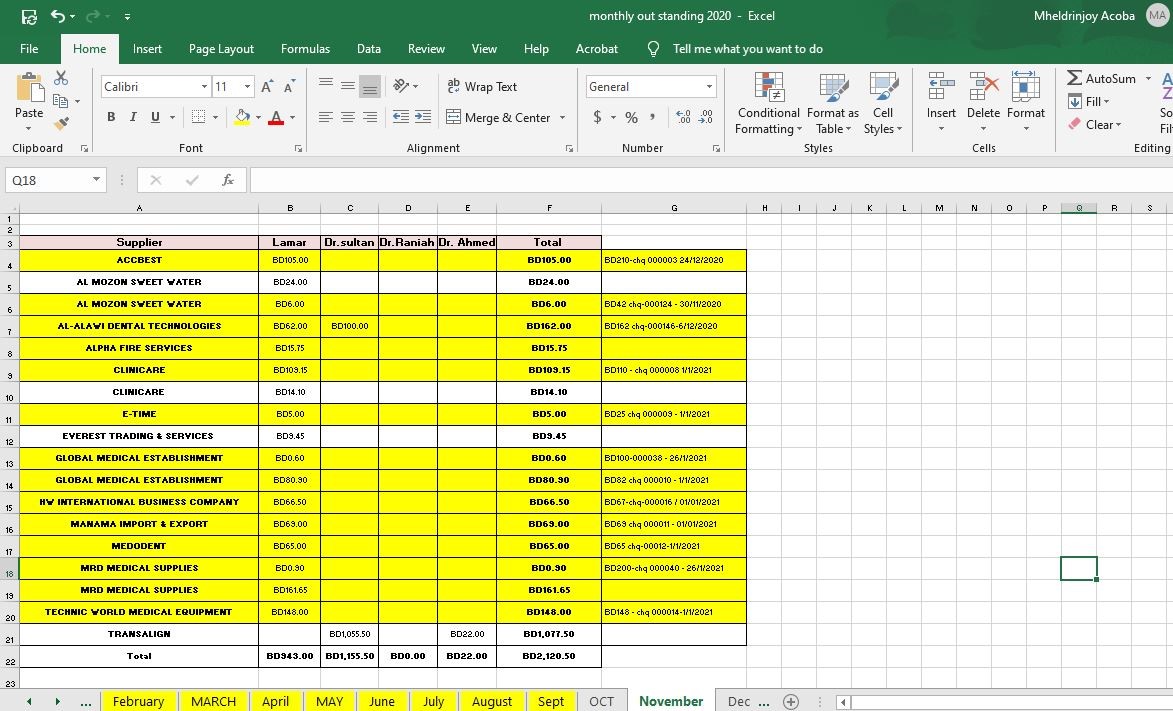The image size is (1173, 711).
Task: Expand the Name Box dropdown arrow
Action: (x=97, y=180)
